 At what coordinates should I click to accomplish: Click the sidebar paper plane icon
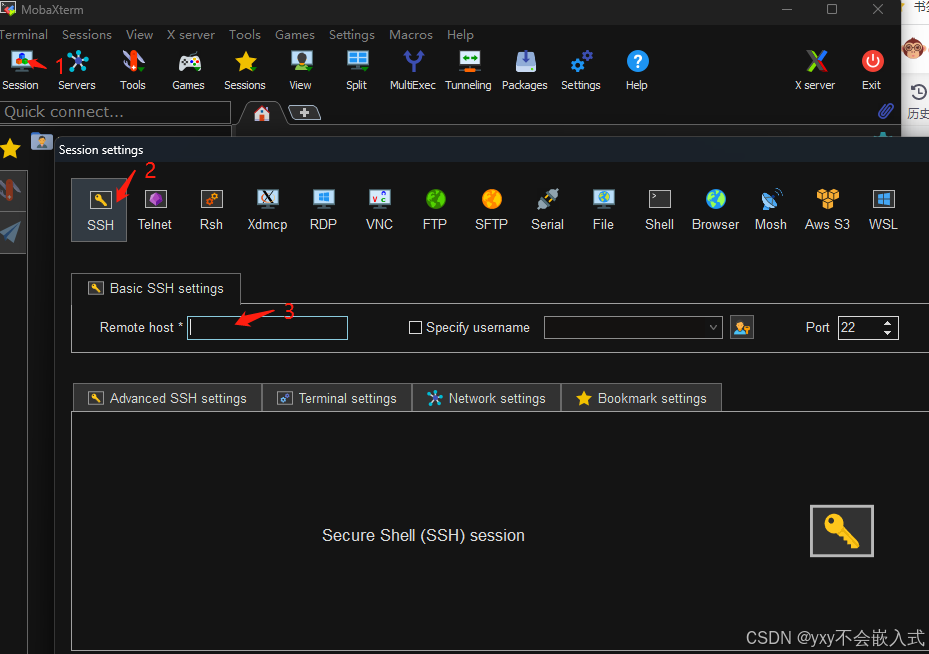point(11,232)
